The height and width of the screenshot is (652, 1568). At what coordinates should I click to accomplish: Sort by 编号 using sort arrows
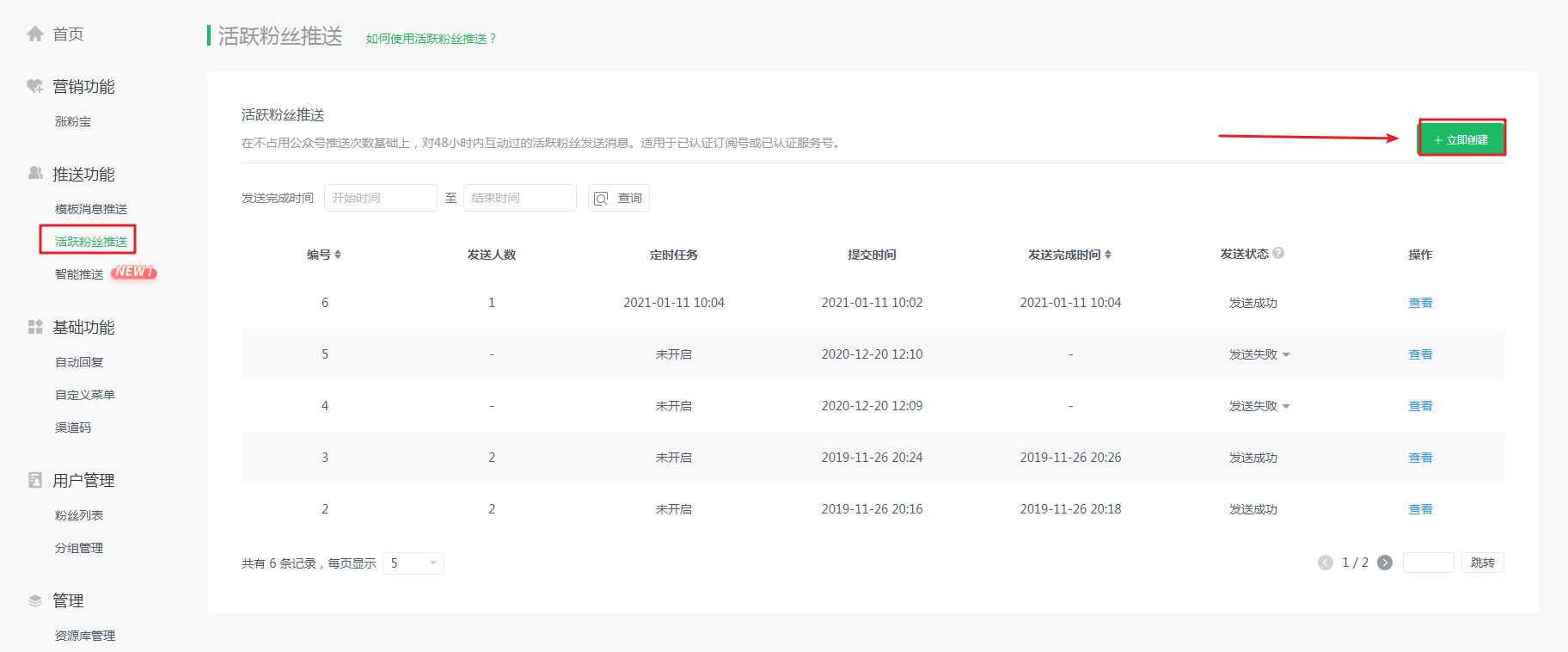click(x=338, y=254)
